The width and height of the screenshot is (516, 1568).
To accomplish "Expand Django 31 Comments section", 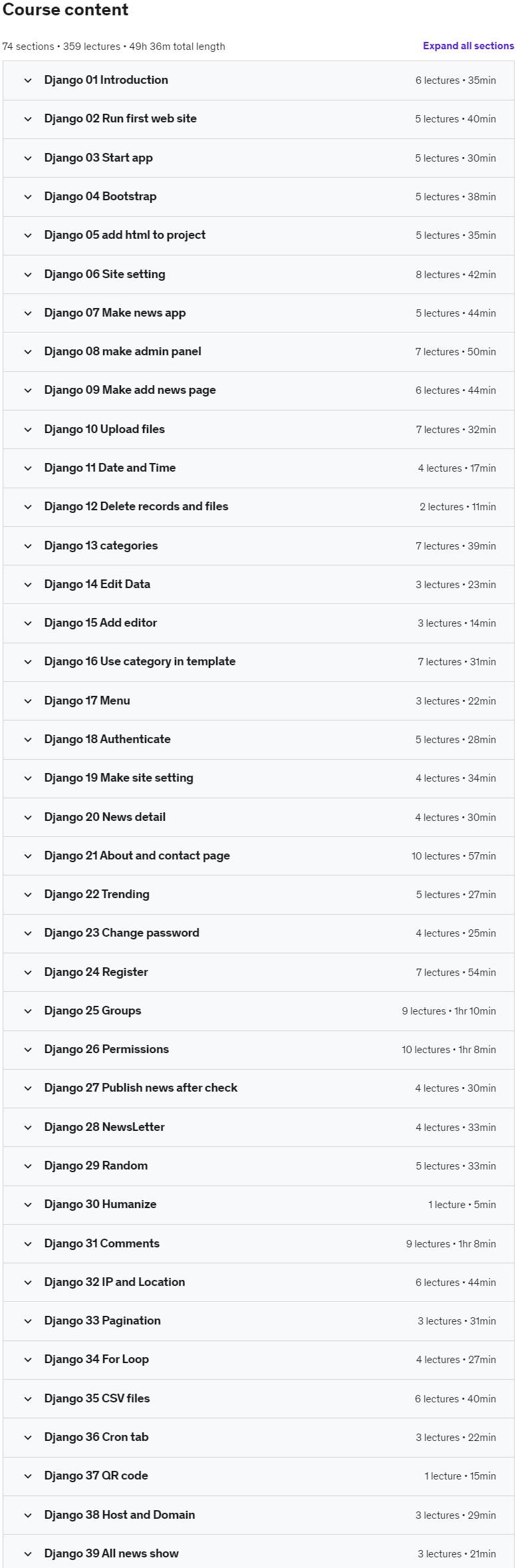I will pos(102,1243).
